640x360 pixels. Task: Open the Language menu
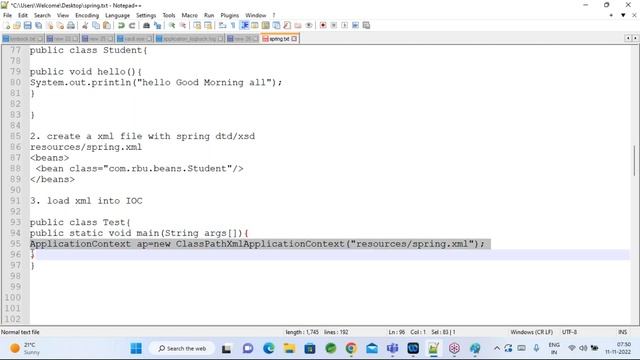coord(117,15)
